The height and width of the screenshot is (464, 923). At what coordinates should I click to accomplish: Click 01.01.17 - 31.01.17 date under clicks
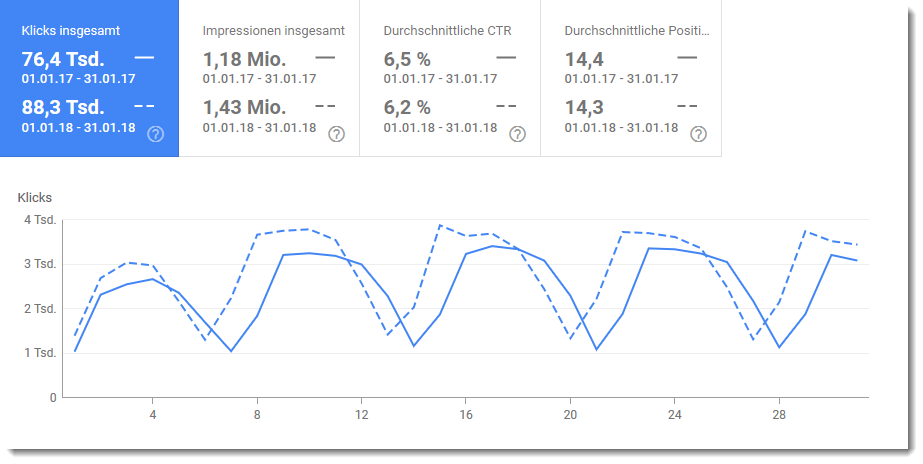click(78, 79)
